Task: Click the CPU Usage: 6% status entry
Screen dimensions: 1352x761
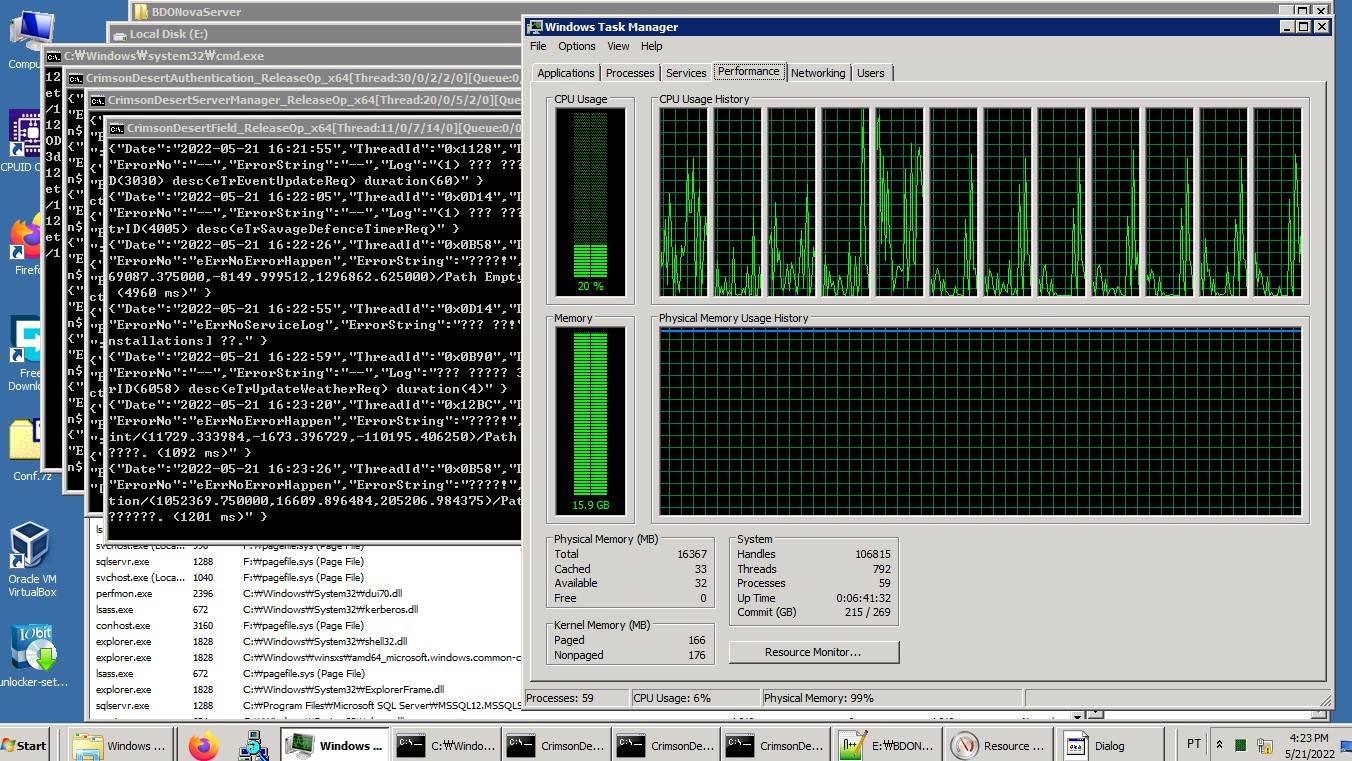Action: [673, 698]
